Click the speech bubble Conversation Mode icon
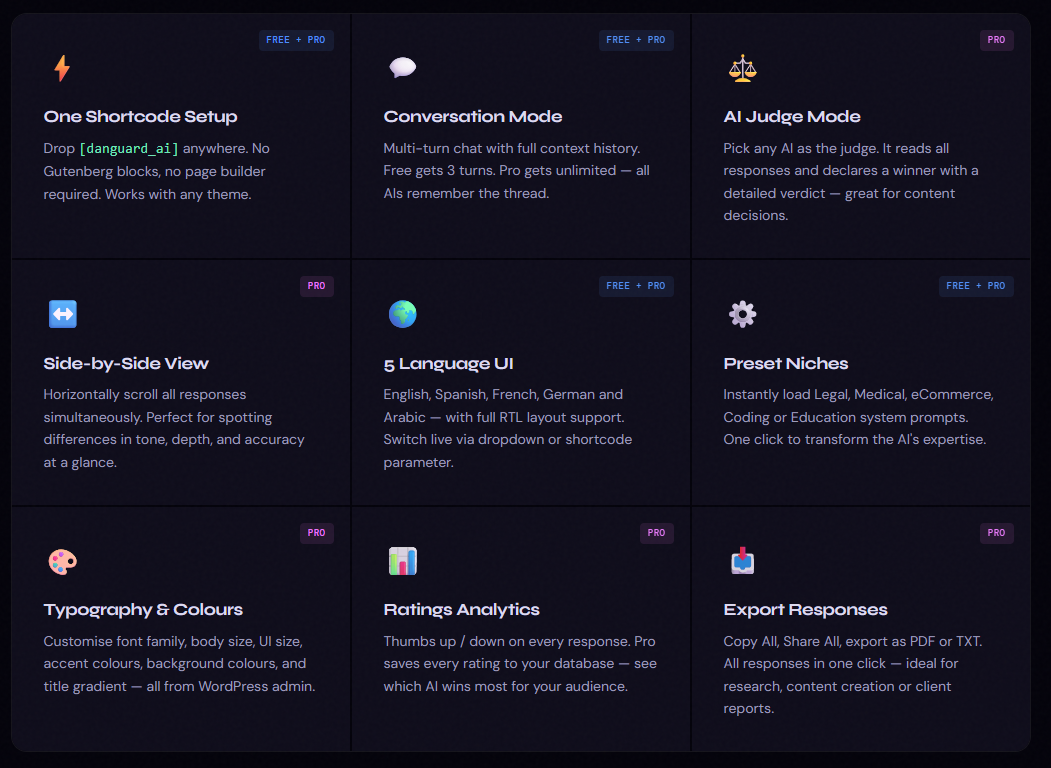 tap(402, 68)
